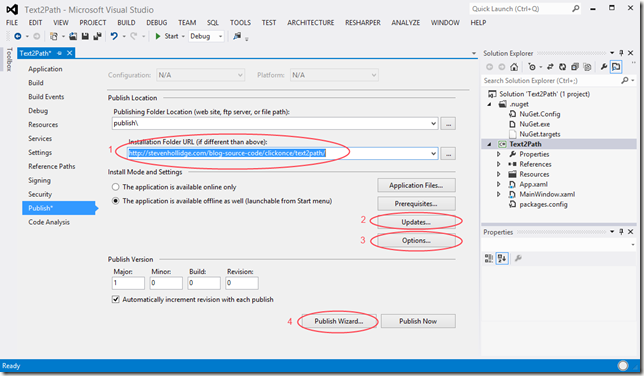The image size is (644, 376).
Task: Expand the References node
Action: pyautogui.click(x=499, y=164)
